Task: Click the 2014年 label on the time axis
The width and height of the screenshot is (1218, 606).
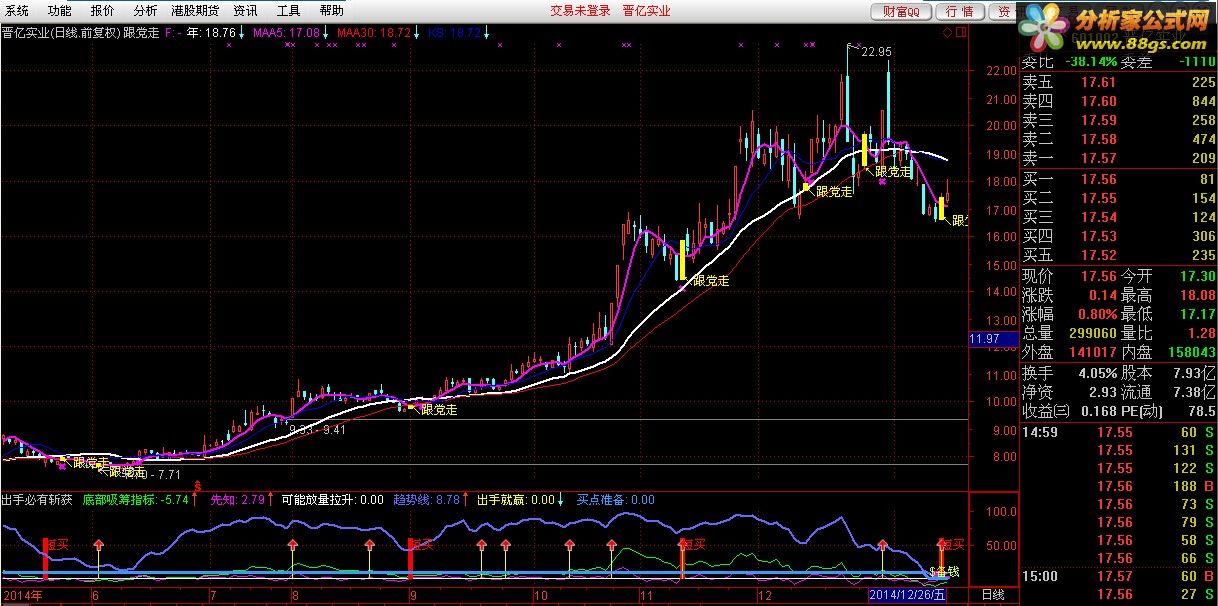Action: (24, 594)
